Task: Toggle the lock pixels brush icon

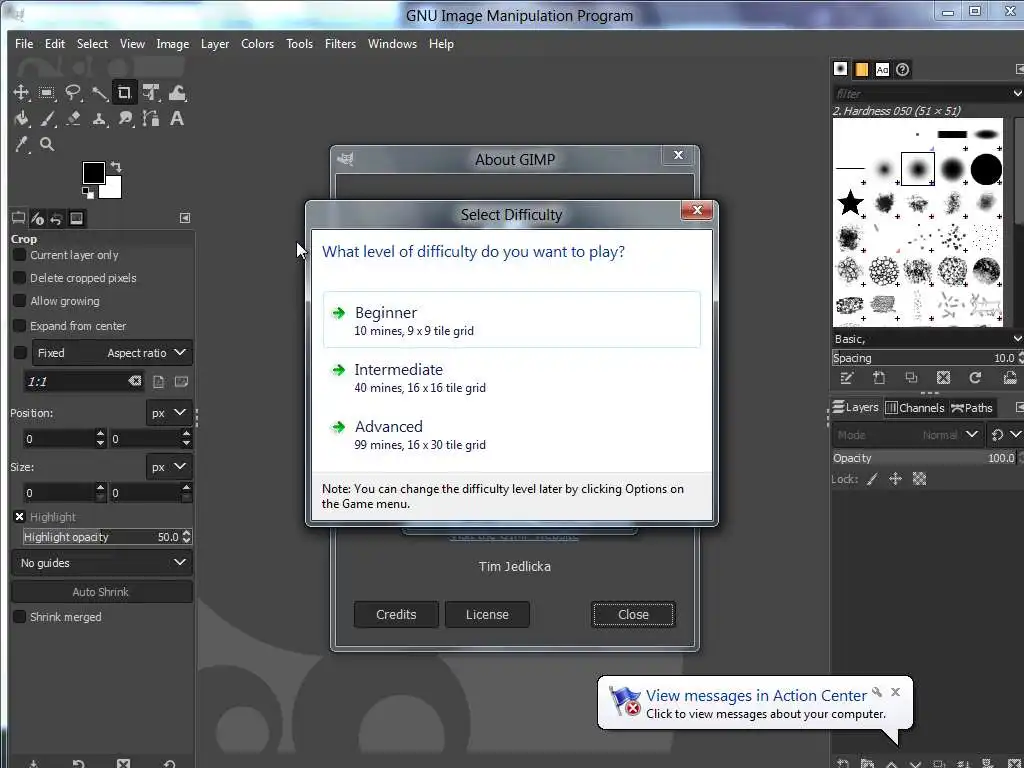Action: (872, 479)
